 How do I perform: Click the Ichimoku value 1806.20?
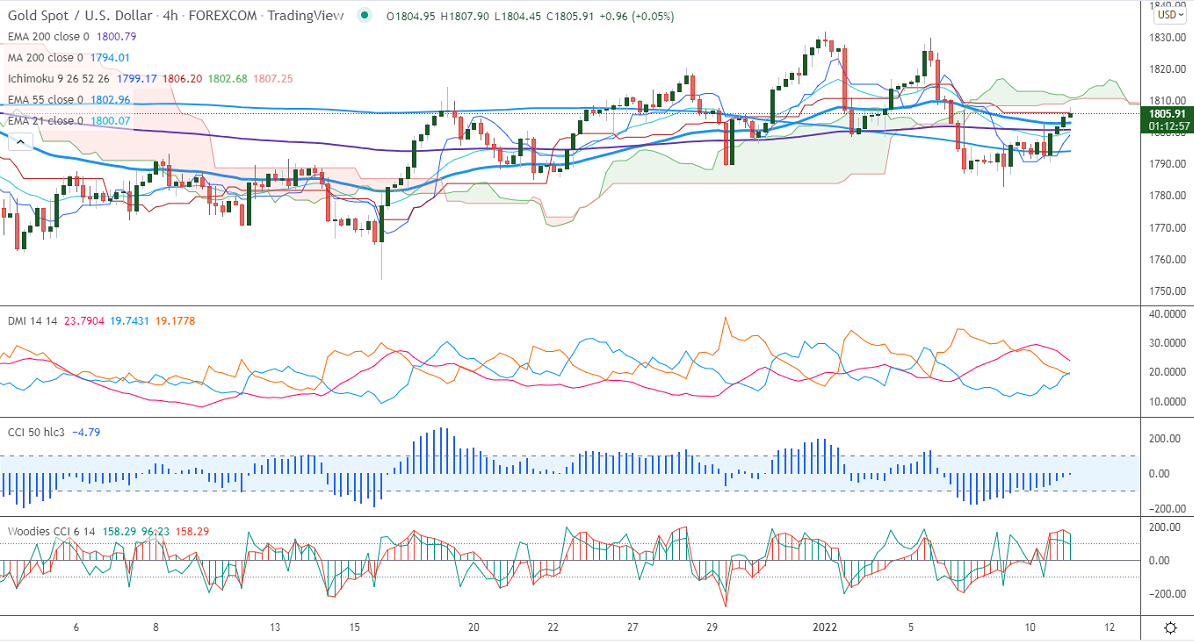click(x=182, y=78)
